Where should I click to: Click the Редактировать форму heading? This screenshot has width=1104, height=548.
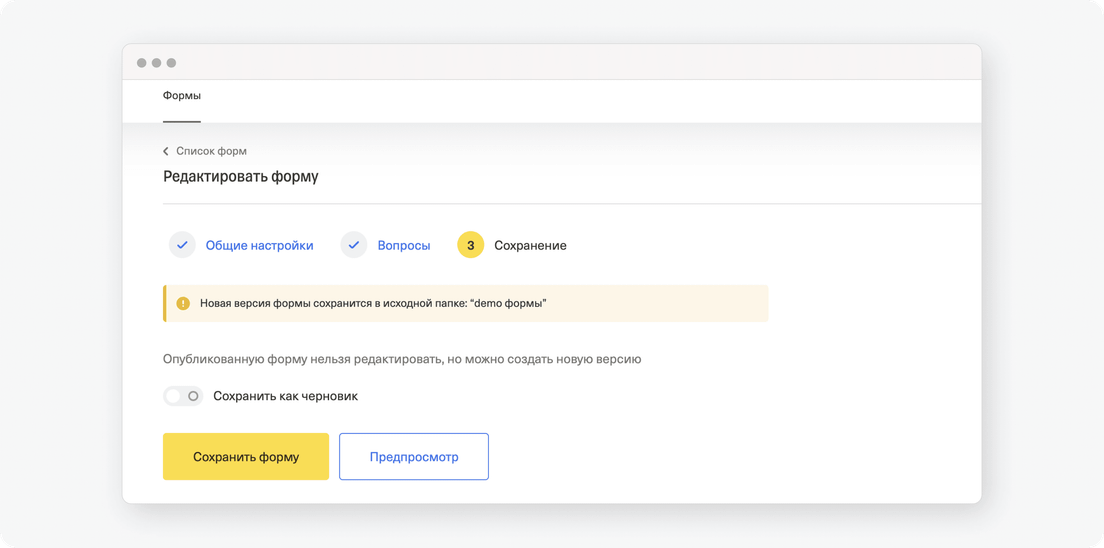[241, 177]
